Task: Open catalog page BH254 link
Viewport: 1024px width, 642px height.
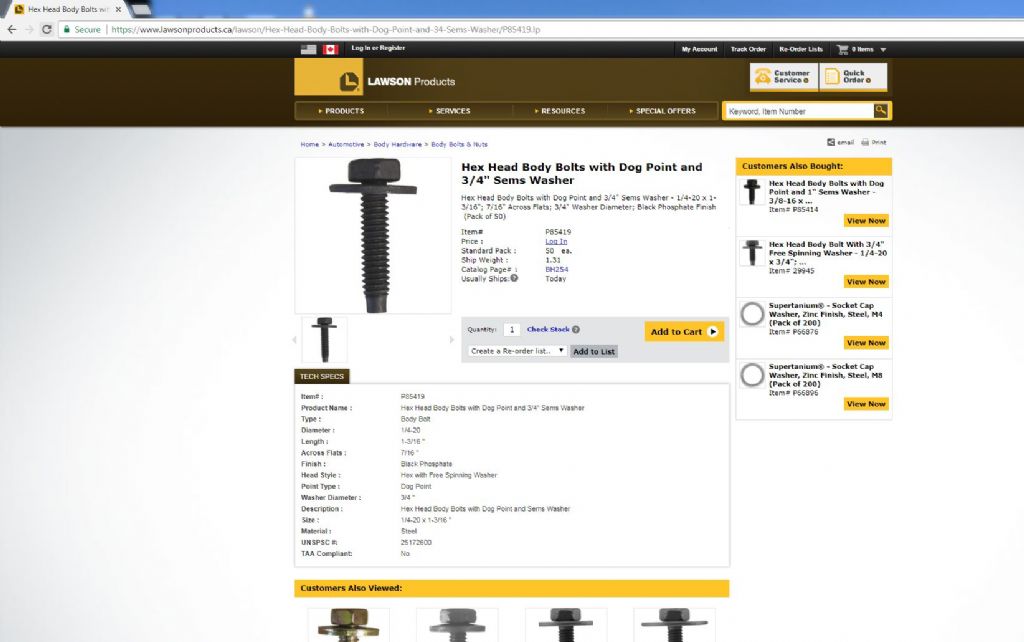Action: (556, 269)
